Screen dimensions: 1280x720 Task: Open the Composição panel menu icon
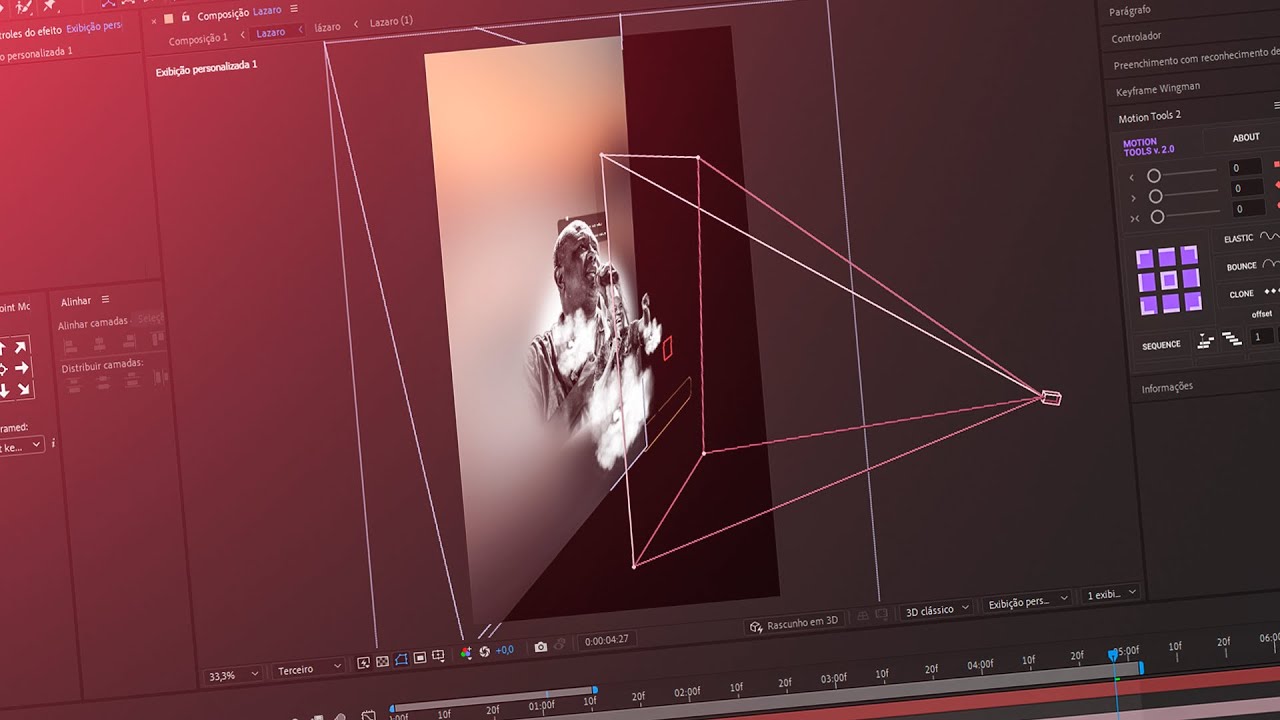coord(294,8)
